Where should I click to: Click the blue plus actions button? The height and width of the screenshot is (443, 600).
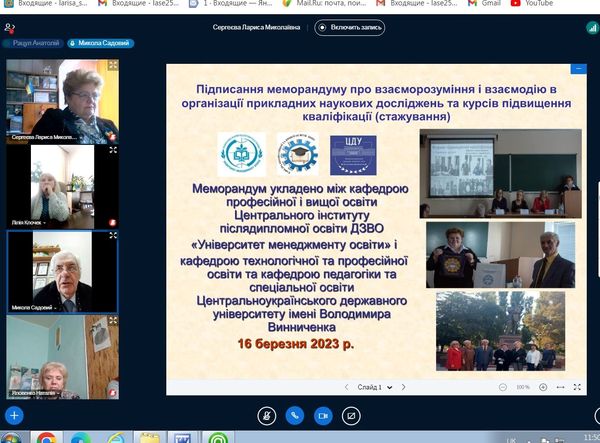(x=14, y=414)
